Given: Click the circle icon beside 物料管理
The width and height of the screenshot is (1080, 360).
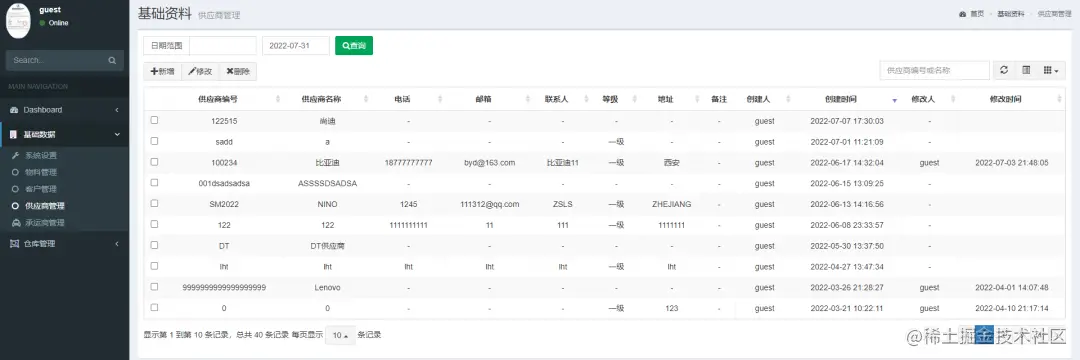Looking at the screenshot, I should (x=15, y=173).
